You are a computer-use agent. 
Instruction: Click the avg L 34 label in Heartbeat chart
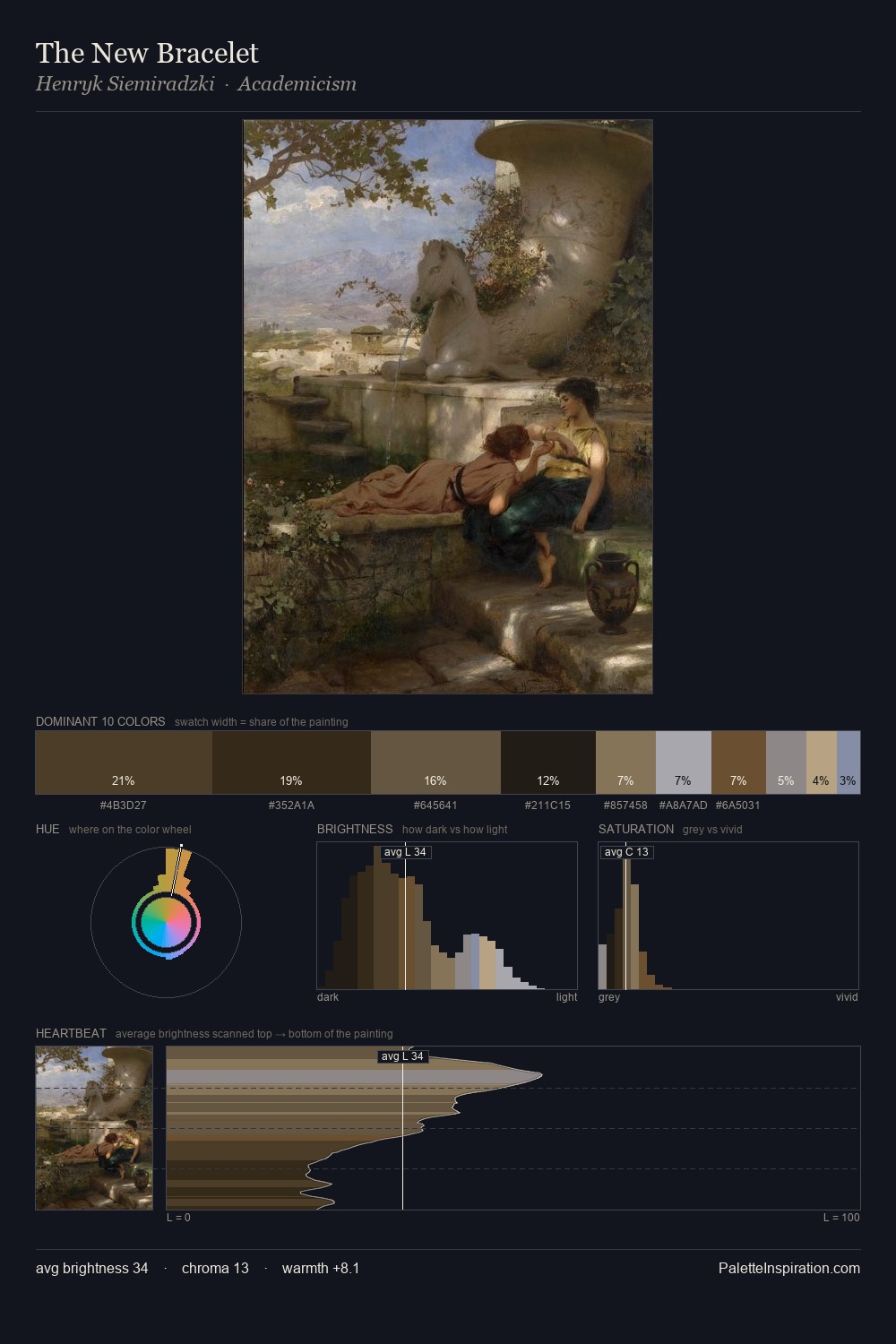pyautogui.click(x=402, y=1056)
